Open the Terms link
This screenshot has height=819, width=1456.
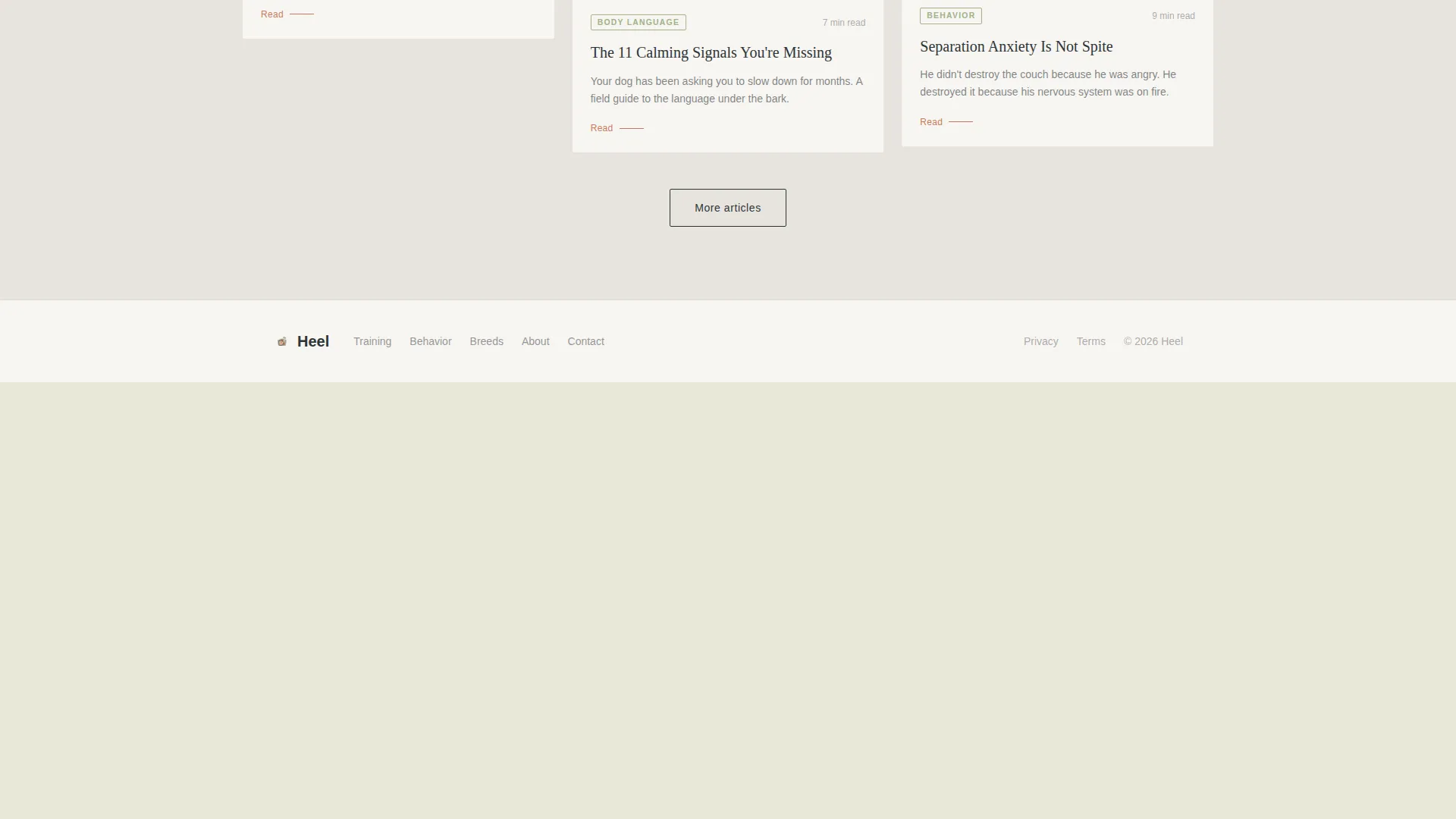(1090, 341)
